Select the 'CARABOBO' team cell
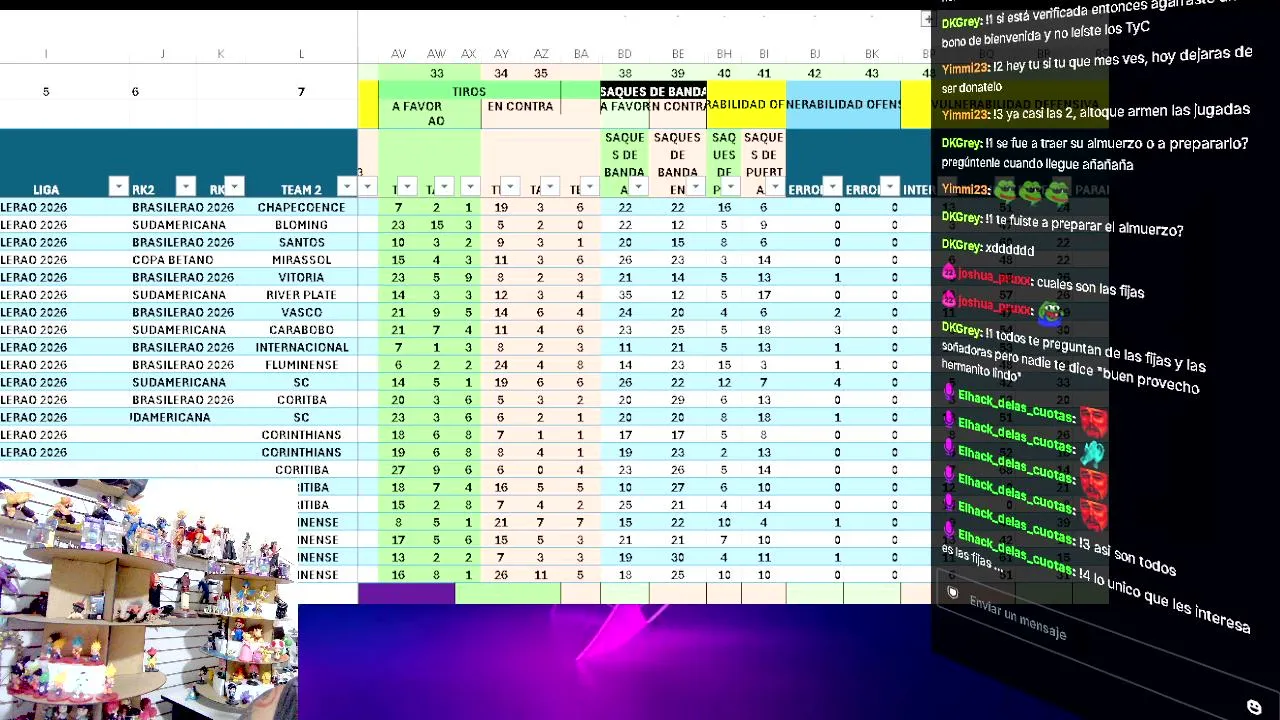 click(301, 330)
